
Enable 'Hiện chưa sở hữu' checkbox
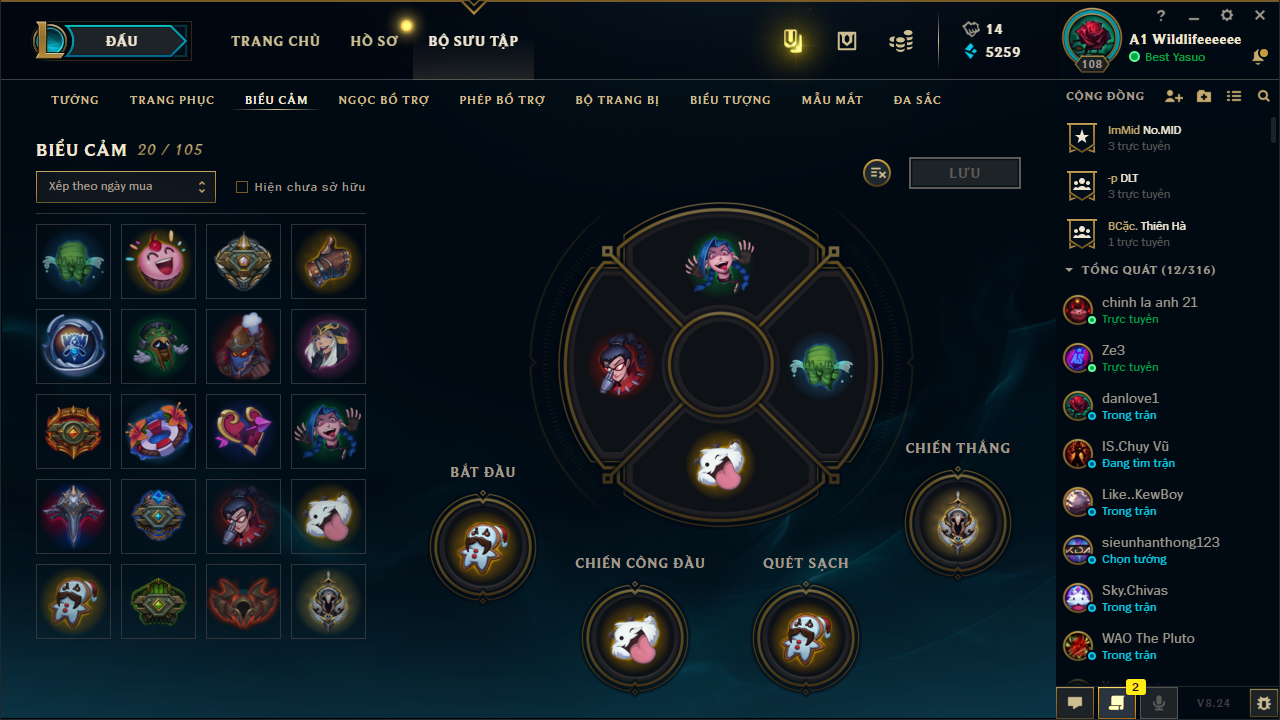coord(242,187)
